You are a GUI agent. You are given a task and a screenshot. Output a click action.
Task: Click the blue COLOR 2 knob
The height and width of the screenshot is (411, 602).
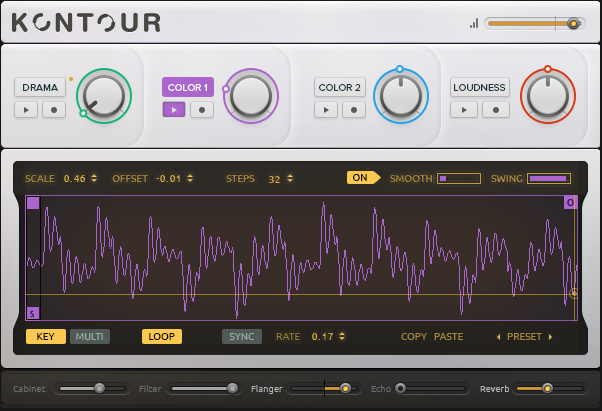(x=401, y=96)
